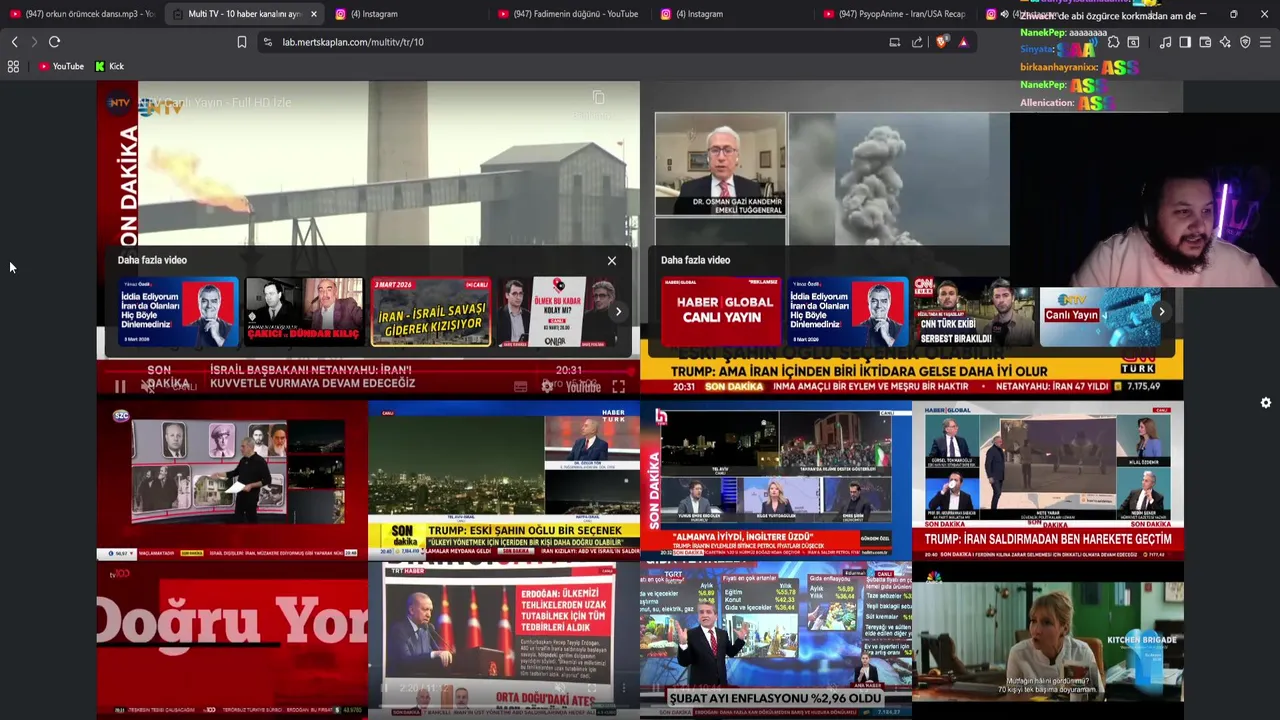Open the YouTube bookmark
Viewport: 1280px width, 720px height.
(61, 66)
